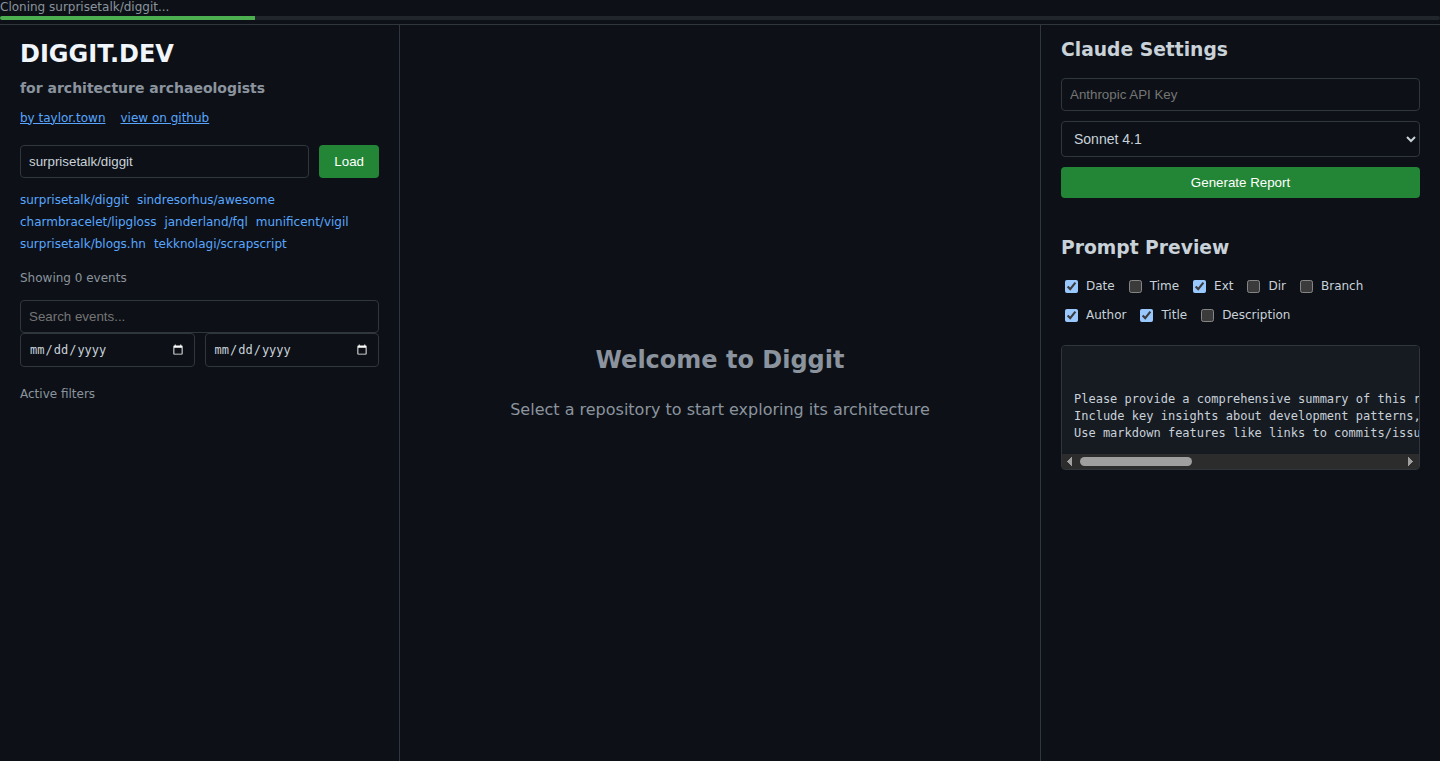Screen dimensions: 1440x761
Task: Enable the Branch checkbox
Action: tap(1307, 286)
